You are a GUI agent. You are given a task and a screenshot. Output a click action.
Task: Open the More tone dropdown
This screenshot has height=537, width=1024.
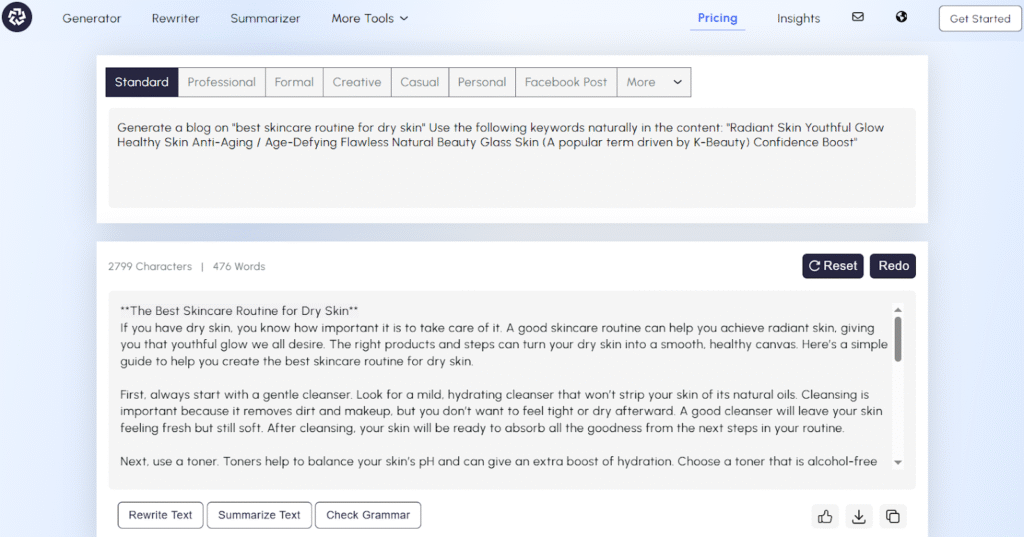(x=654, y=82)
